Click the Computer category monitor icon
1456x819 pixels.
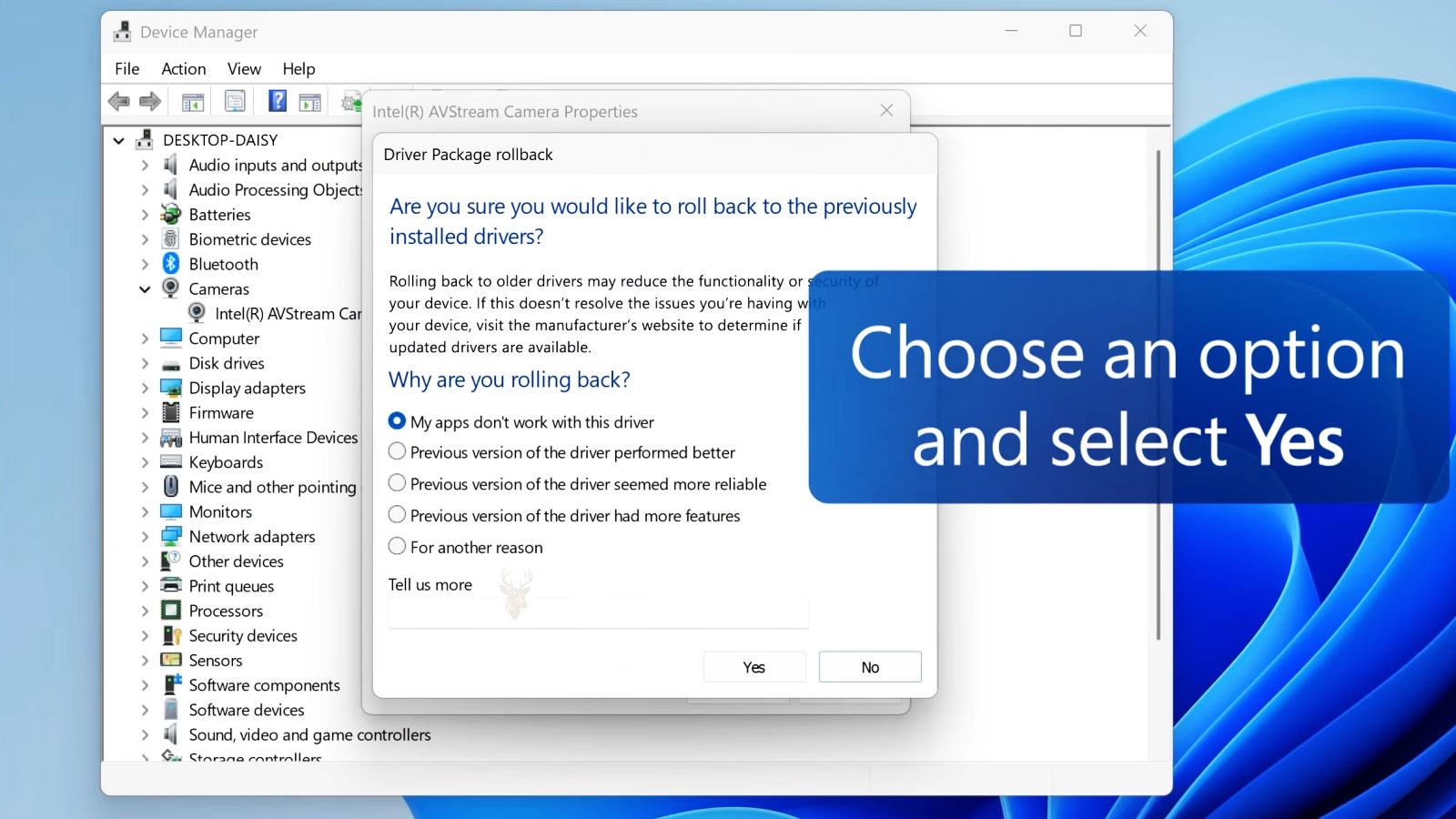click(171, 338)
